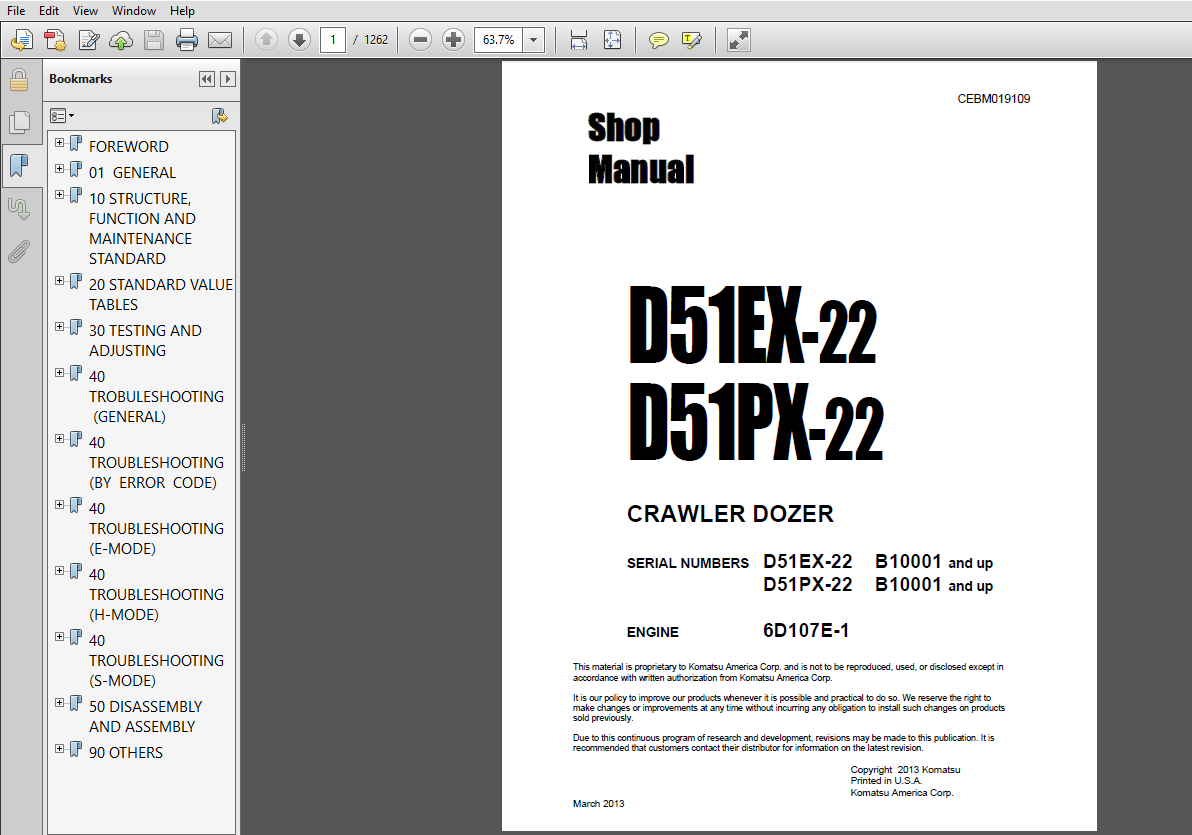
Task: Click the fit one full page icon
Action: coord(612,40)
